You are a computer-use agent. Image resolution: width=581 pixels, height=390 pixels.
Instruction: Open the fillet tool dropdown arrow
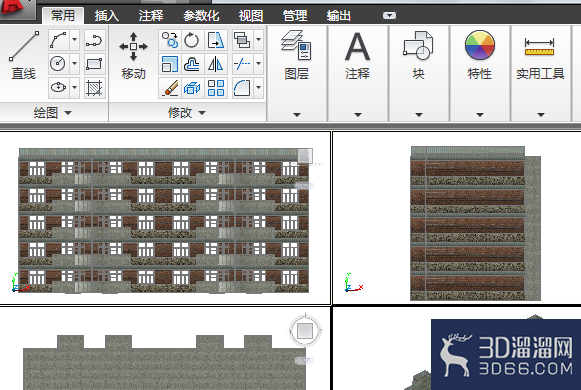click(259, 88)
